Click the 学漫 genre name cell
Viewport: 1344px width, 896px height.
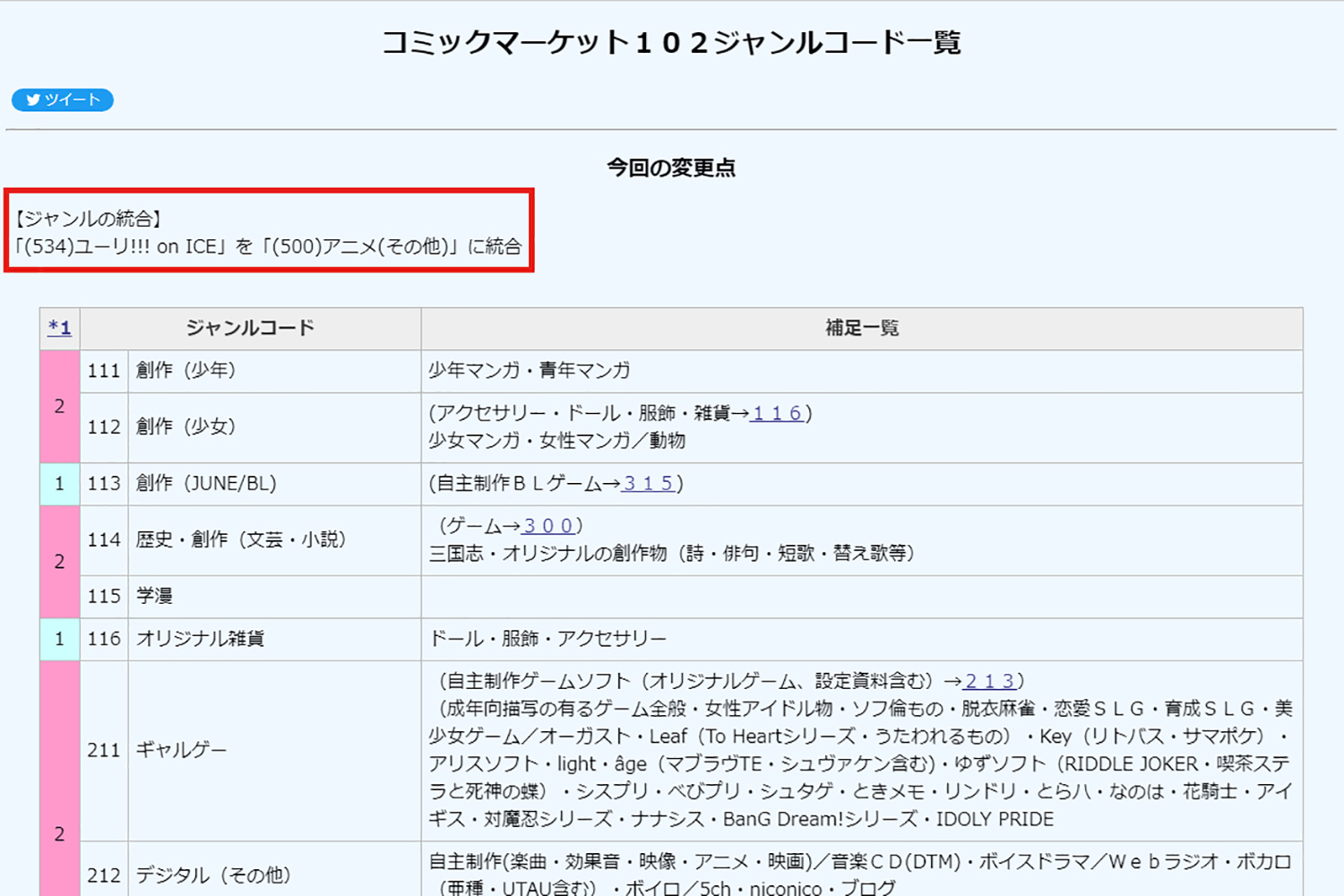154,596
